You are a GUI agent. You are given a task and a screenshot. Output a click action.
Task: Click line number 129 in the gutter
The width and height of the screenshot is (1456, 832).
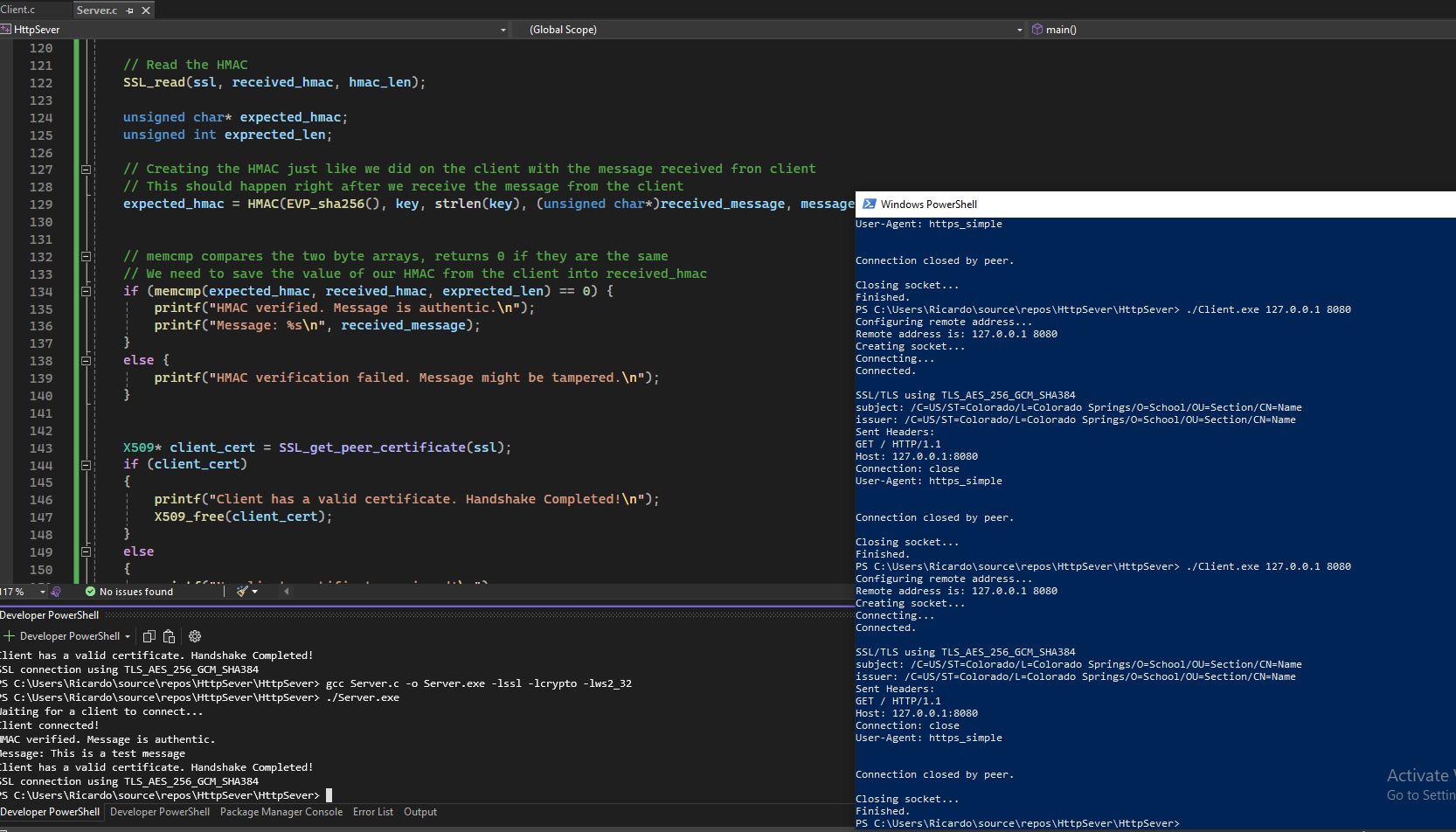point(41,205)
